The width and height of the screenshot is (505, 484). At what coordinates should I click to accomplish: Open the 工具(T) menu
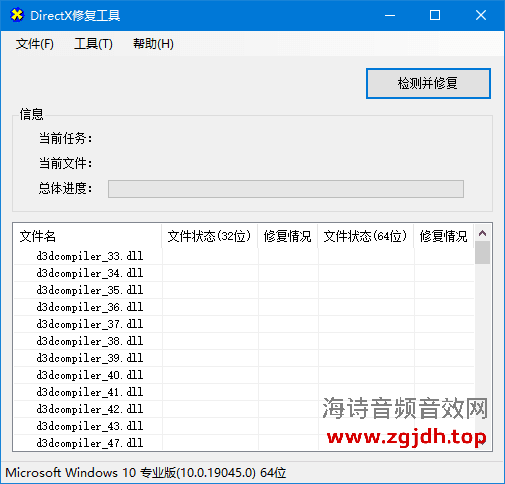pos(93,44)
